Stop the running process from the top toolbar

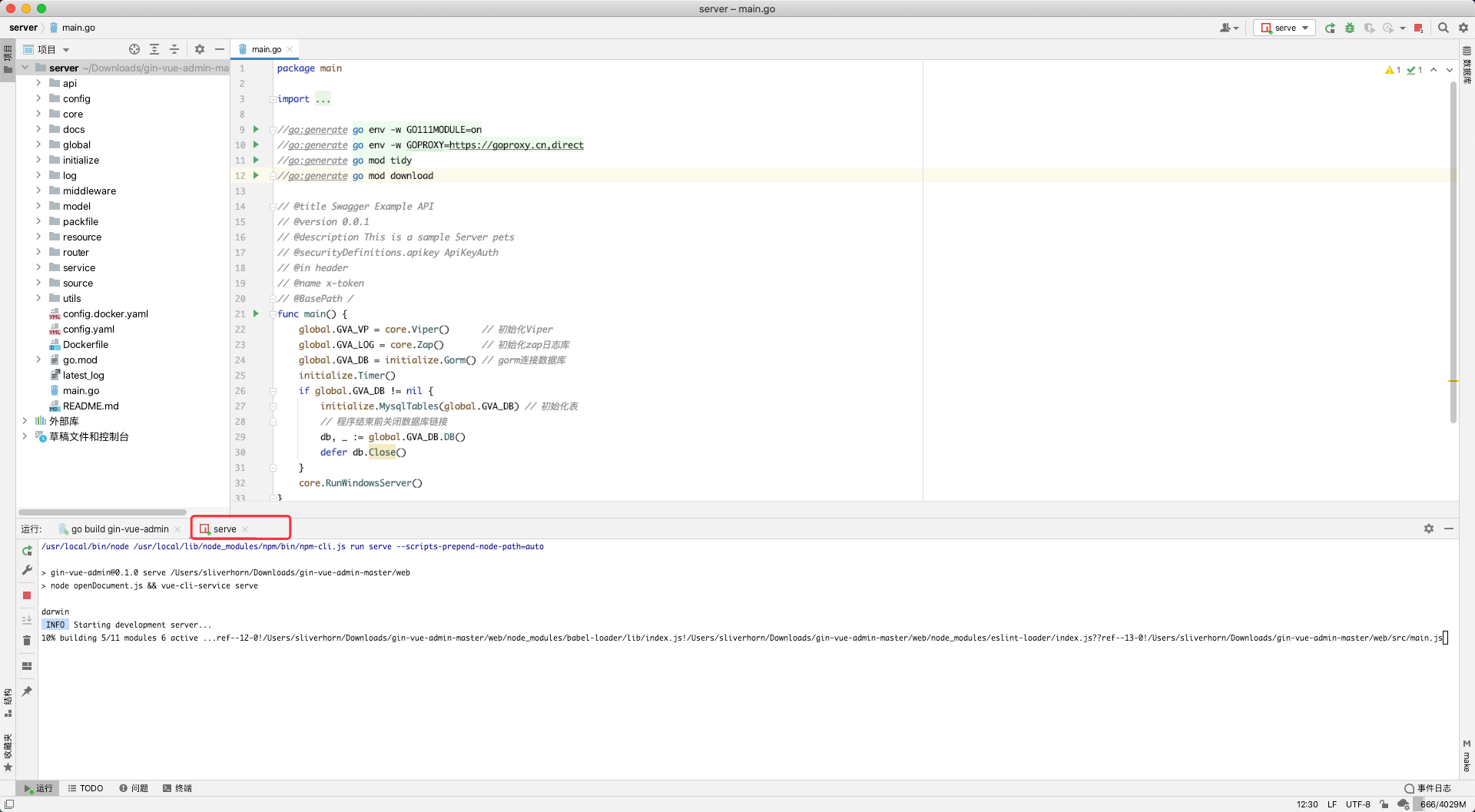[1418, 28]
